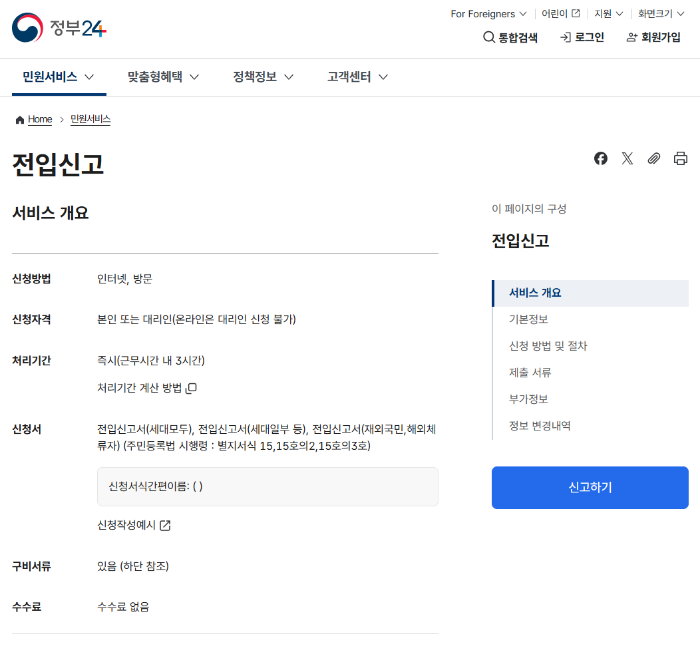Open 맞춤형혜택 menu
This screenshot has width=700, height=650.
point(163,77)
